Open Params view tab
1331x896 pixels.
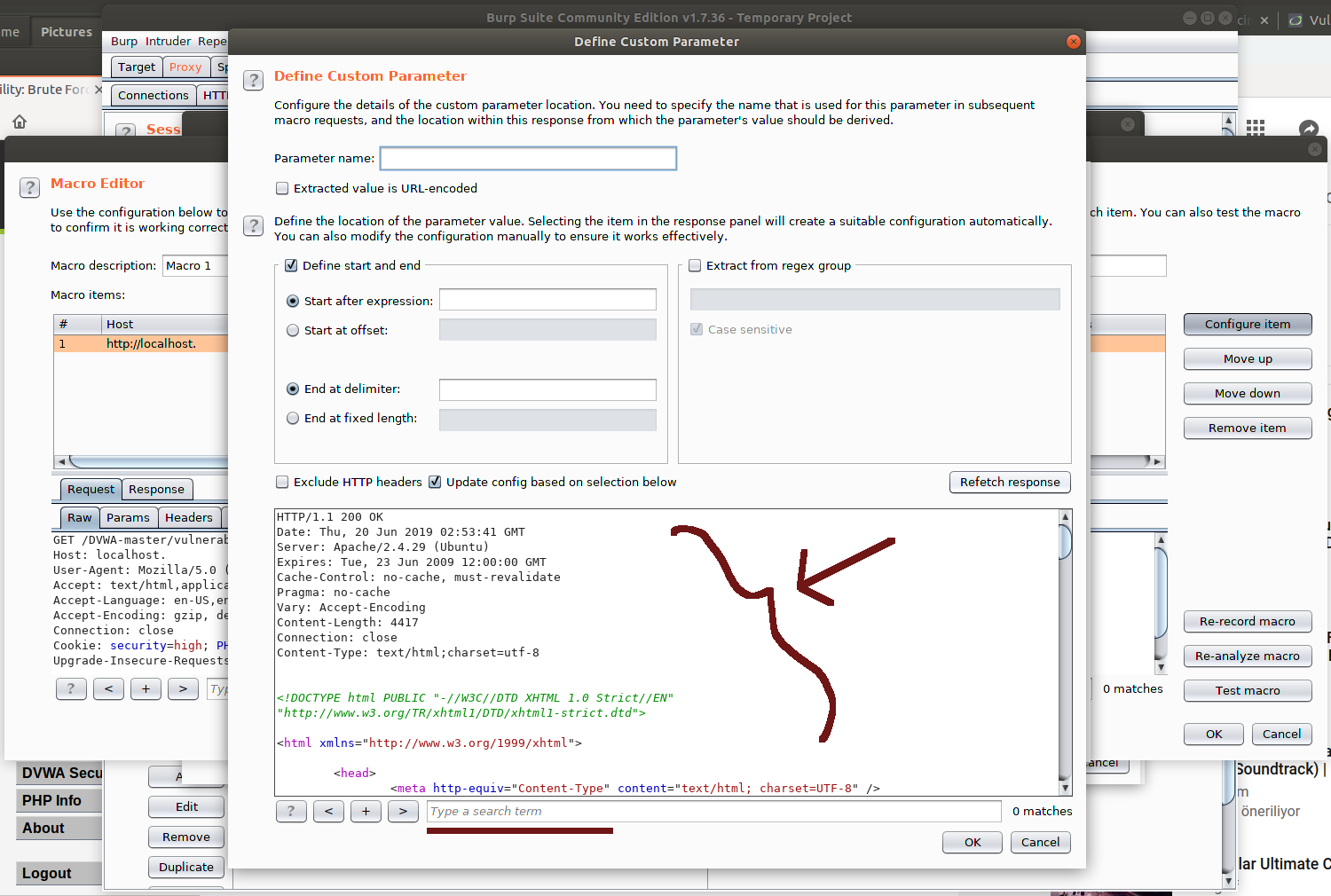(128, 517)
